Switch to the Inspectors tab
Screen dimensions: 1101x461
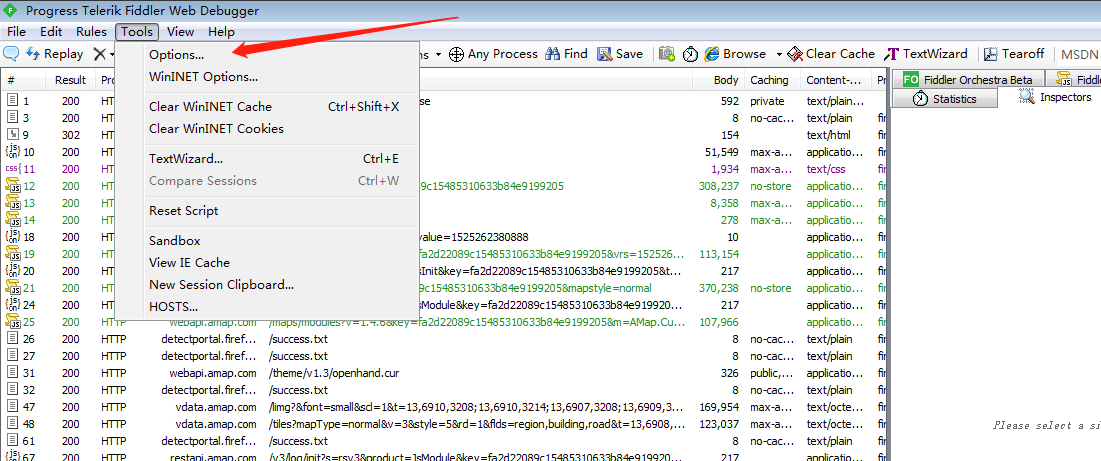coord(1056,98)
